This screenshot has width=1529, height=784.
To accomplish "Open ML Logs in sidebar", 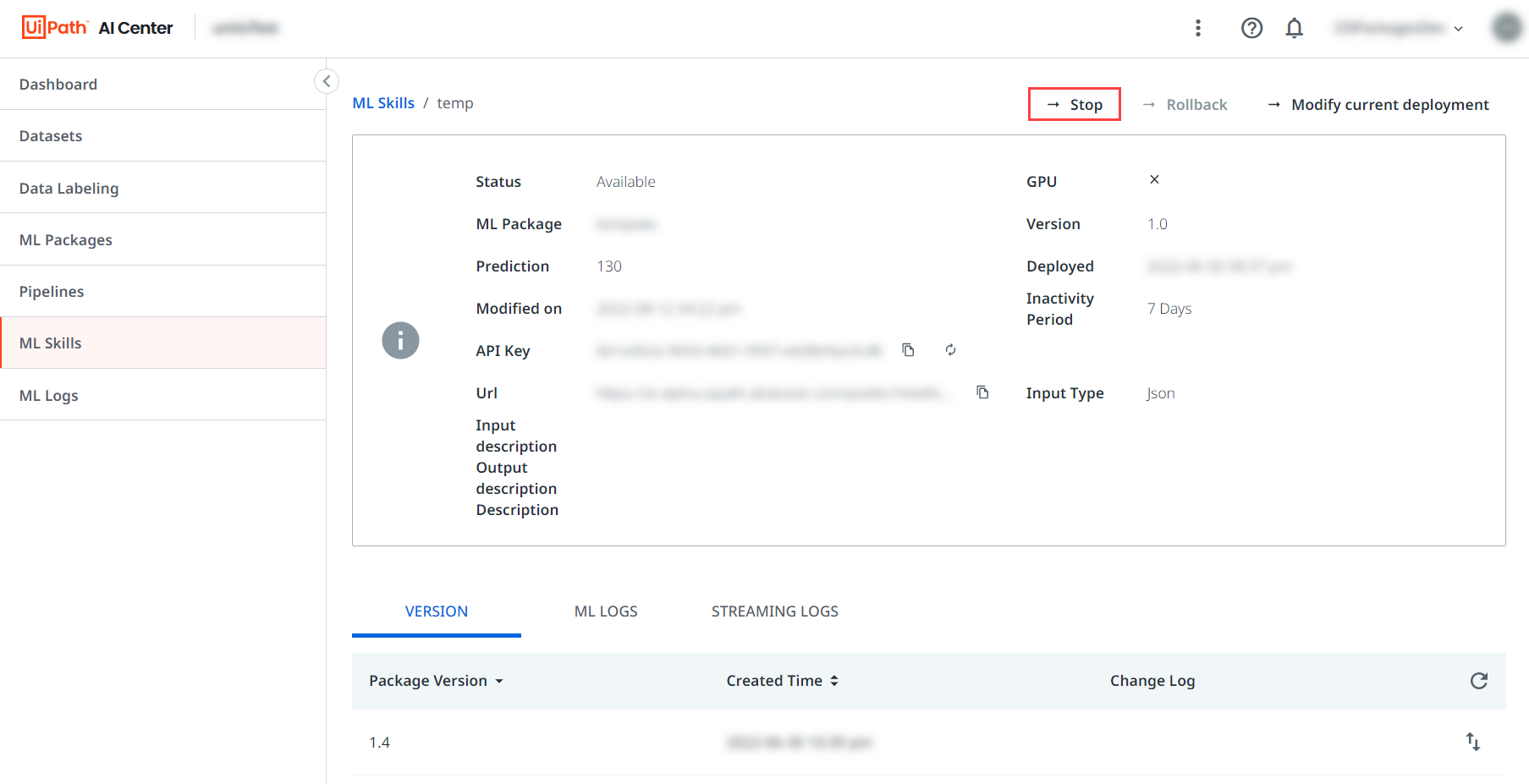I will 163,395.
